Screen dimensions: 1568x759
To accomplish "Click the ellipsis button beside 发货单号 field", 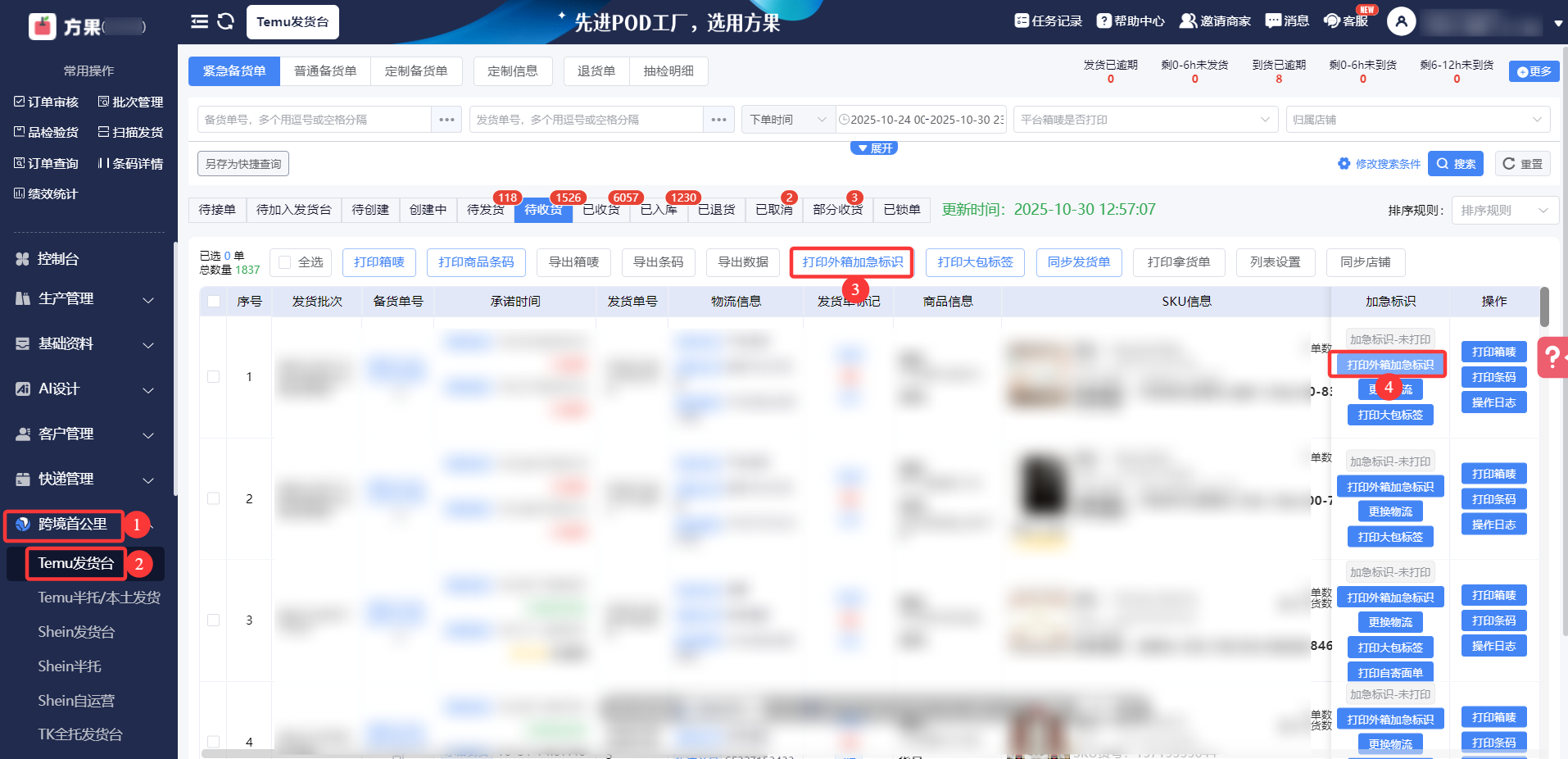I will point(718,120).
